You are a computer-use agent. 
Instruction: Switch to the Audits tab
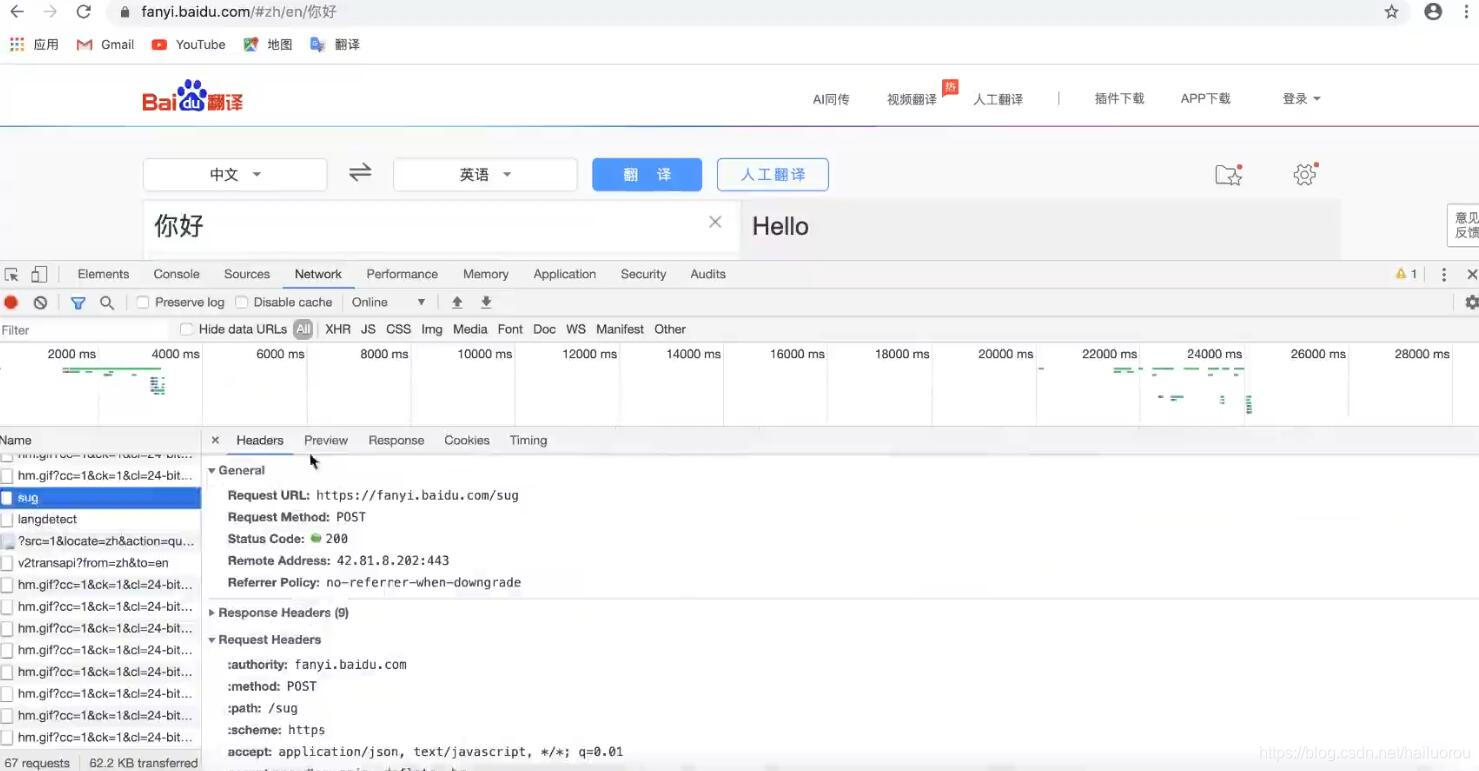pos(708,274)
